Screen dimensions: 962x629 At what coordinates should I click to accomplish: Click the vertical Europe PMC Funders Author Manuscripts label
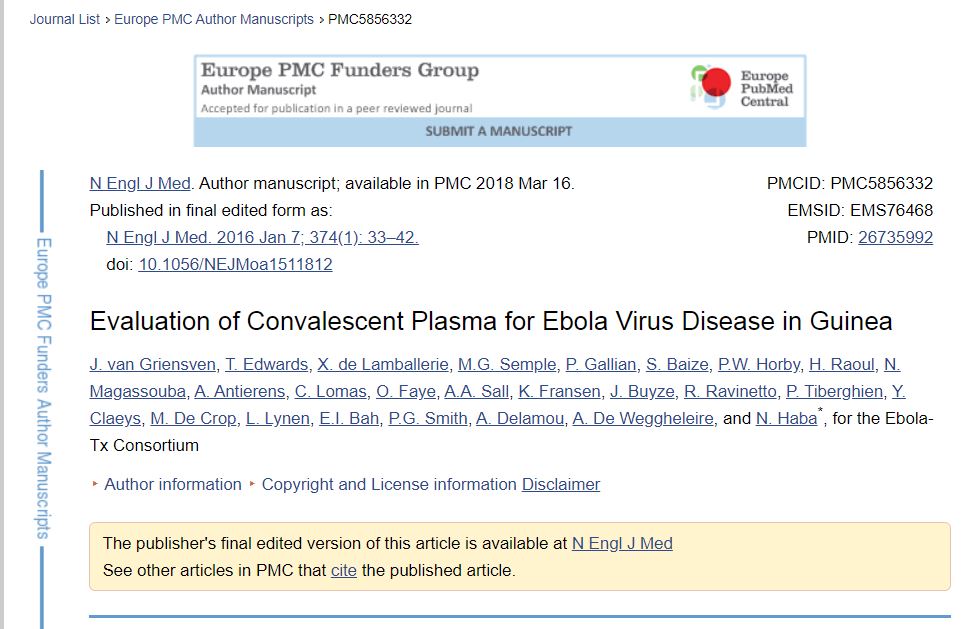[43, 387]
